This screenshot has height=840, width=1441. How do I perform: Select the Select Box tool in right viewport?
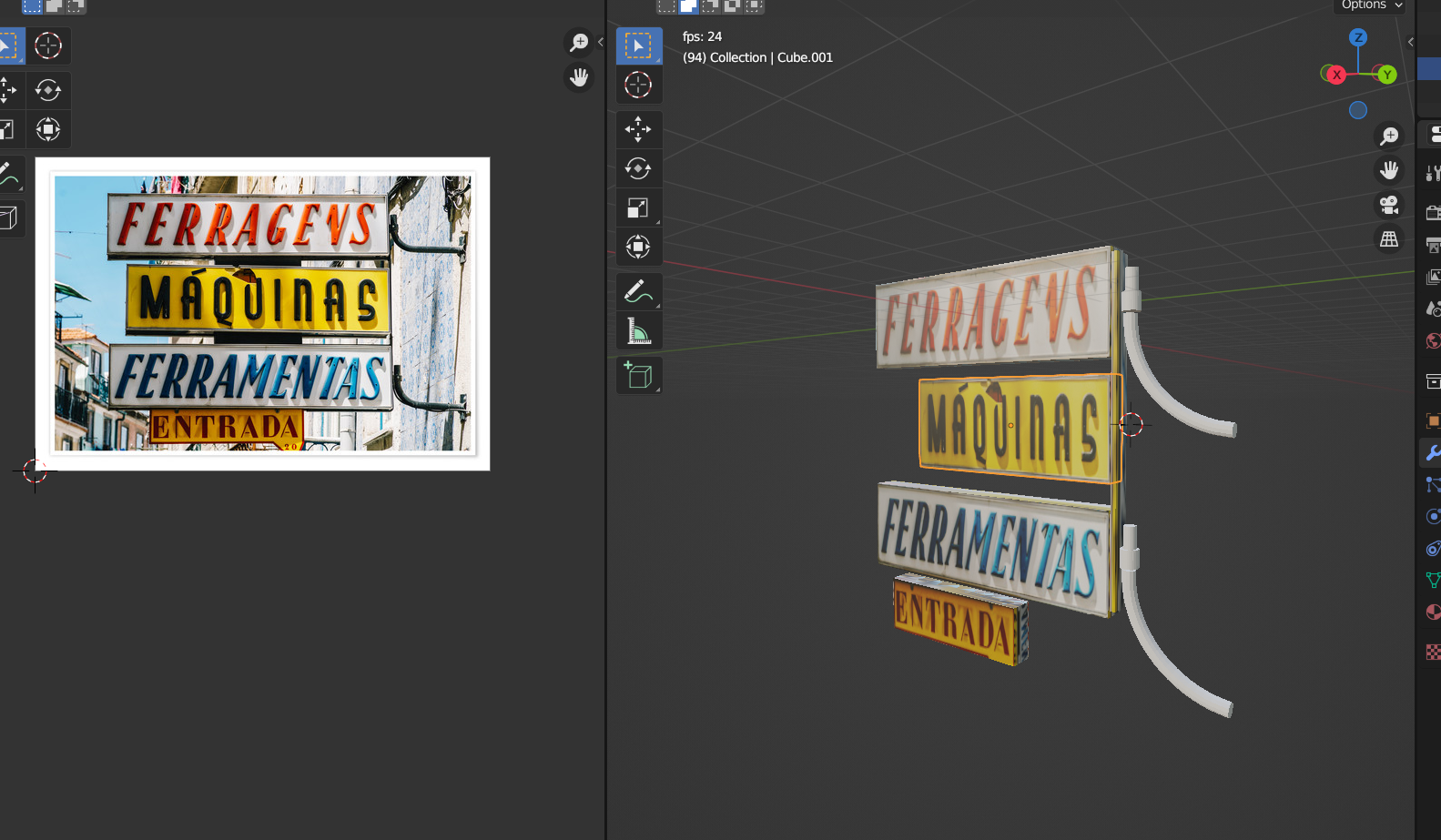[638, 46]
